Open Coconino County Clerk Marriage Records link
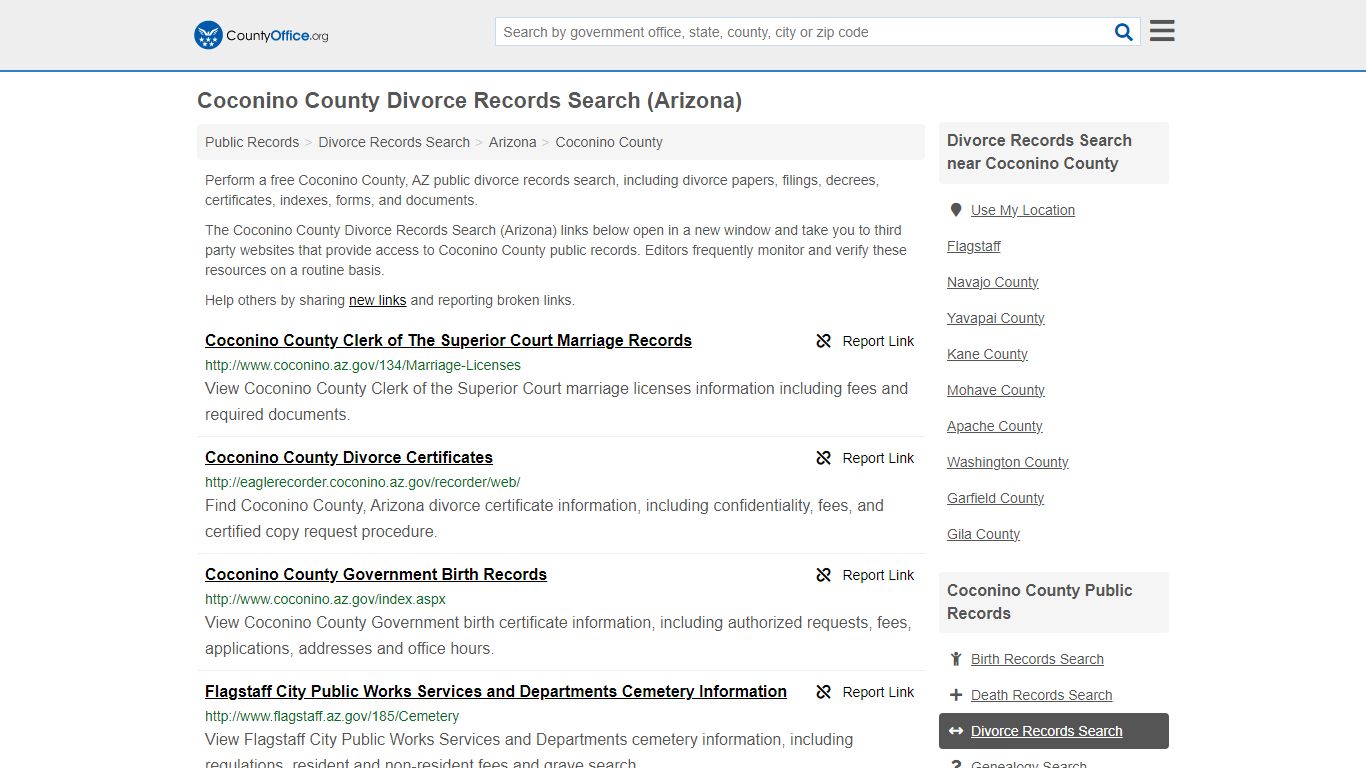The height and width of the screenshot is (768, 1366). pyautogui.click(x=448, y=340)
